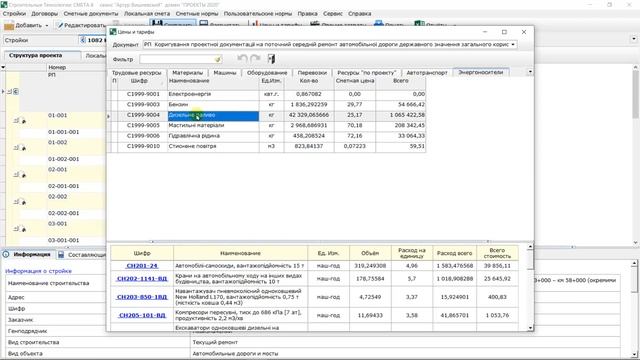Open the СН202-1141-ВД code link

pyautogui.click(x=142, y=279)
